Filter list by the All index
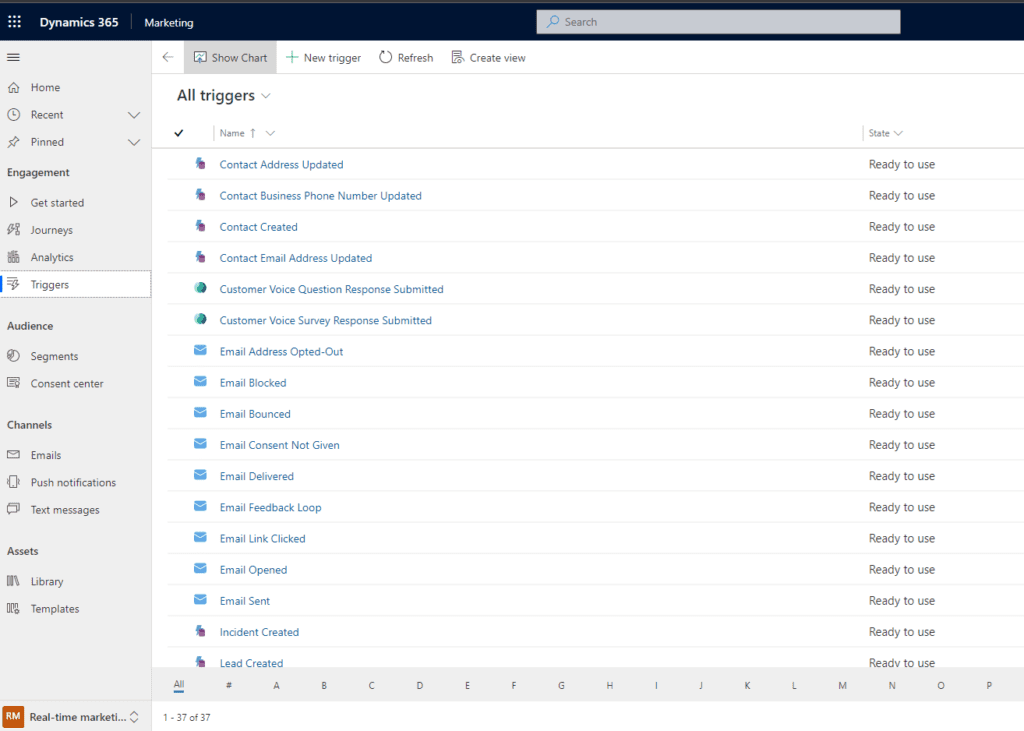 point(179,685)
